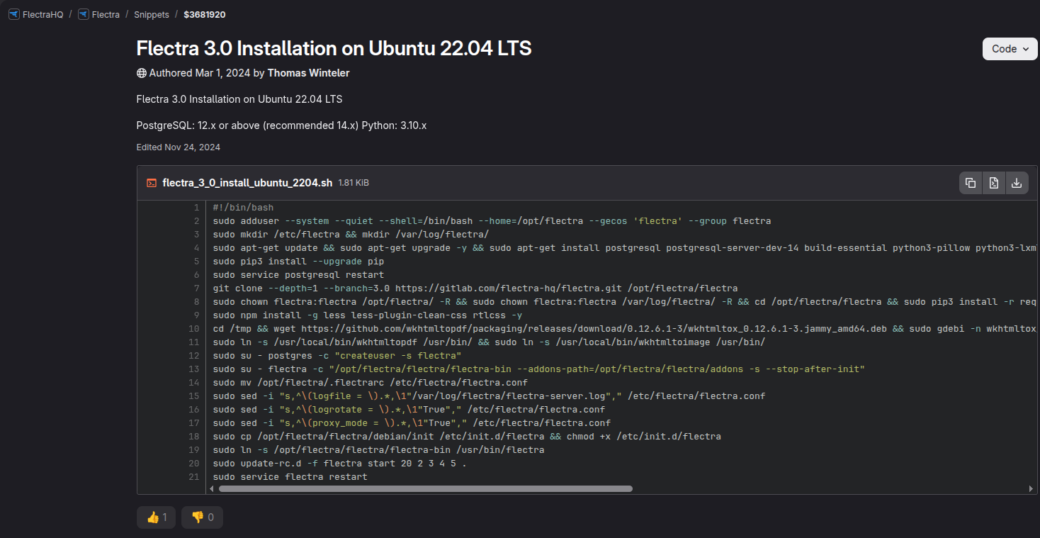1040x538 pixels.
Task: Click file name flectra_3_0_install_ubuntu_2204.sh
Action: (247, 183)
